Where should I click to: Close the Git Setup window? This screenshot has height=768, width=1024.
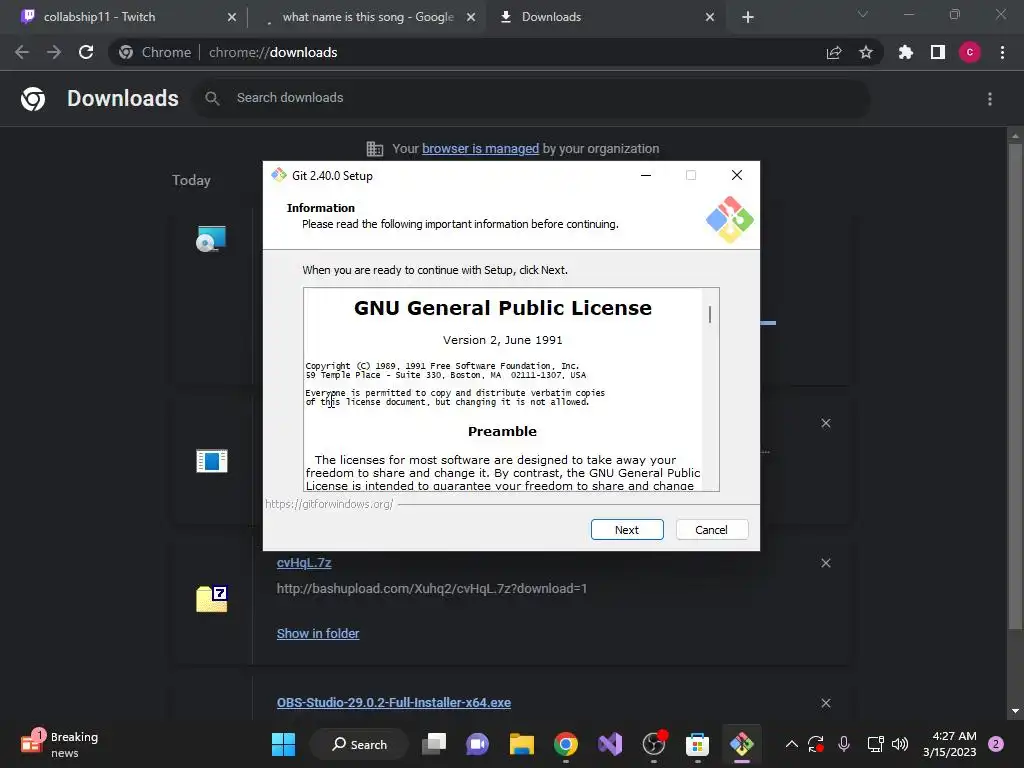[737, 175]
